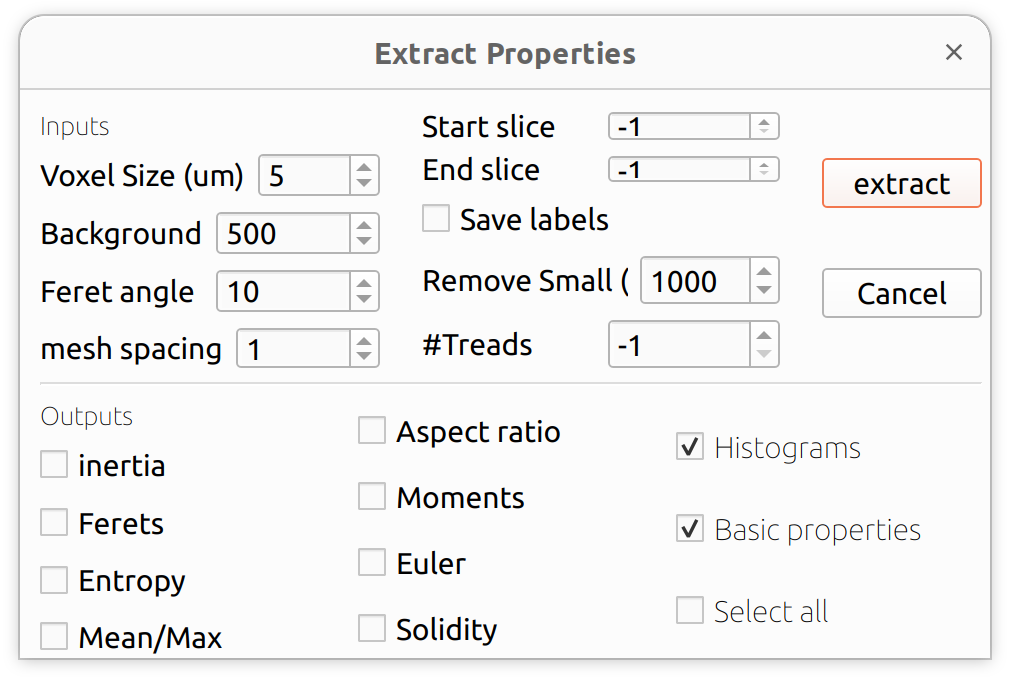Focus the Remove Small value field
1010x678 pixels.
pos(695,281)
